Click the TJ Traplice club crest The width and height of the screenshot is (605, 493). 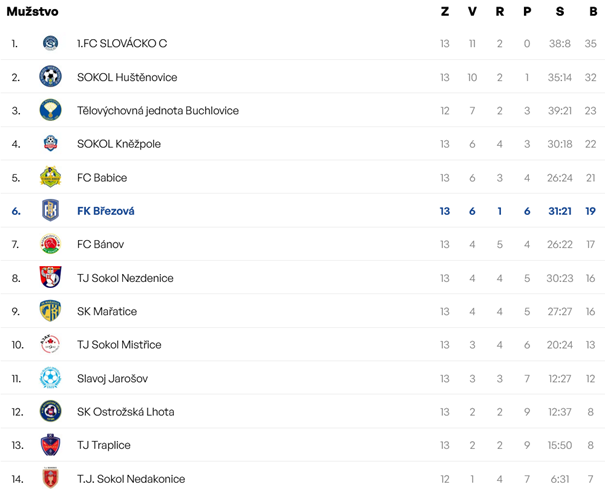click(50, 445)
